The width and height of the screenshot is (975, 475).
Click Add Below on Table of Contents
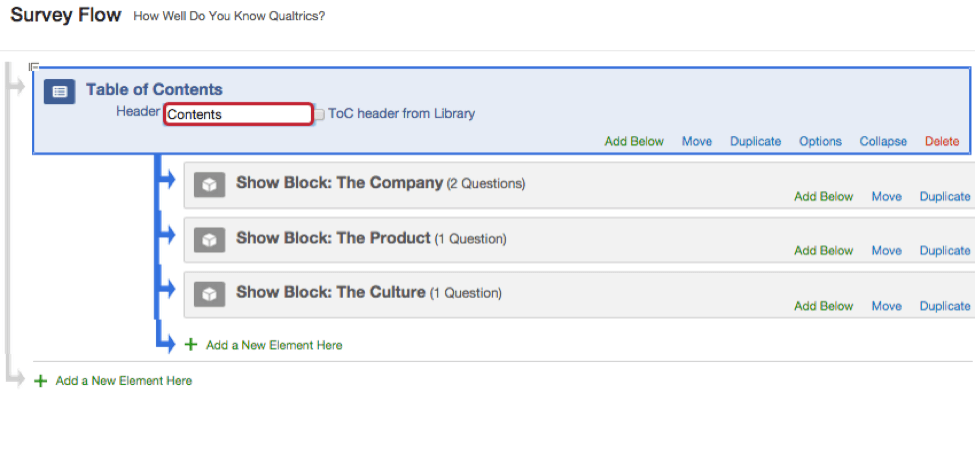coord(634,142)
